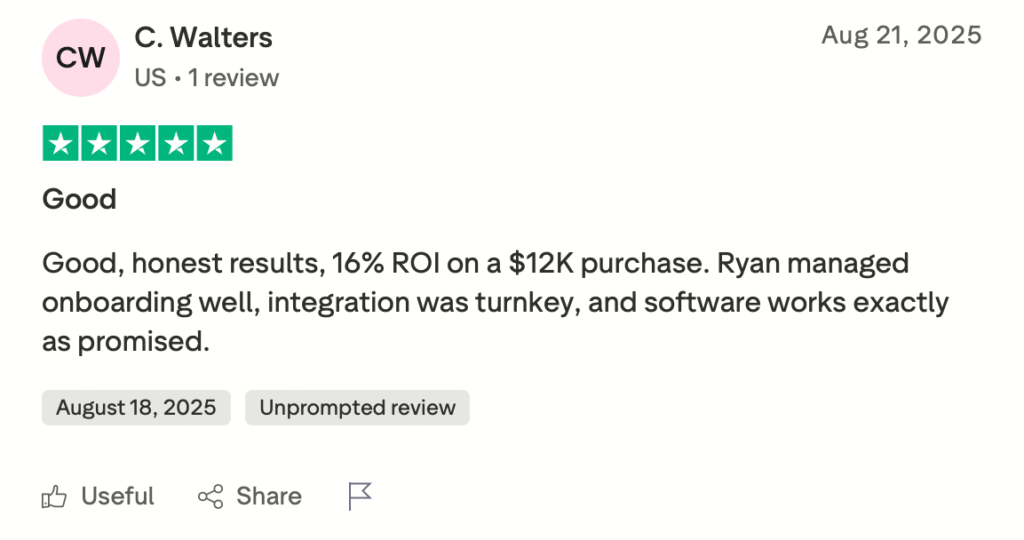Open C. Walters' reviewer profile name
The image size is (1024, 540).
click(x=203, y=38)
